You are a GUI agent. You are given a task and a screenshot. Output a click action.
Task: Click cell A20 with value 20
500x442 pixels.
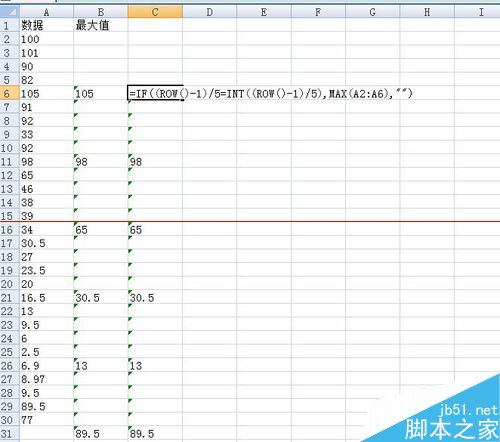[47, 284]
